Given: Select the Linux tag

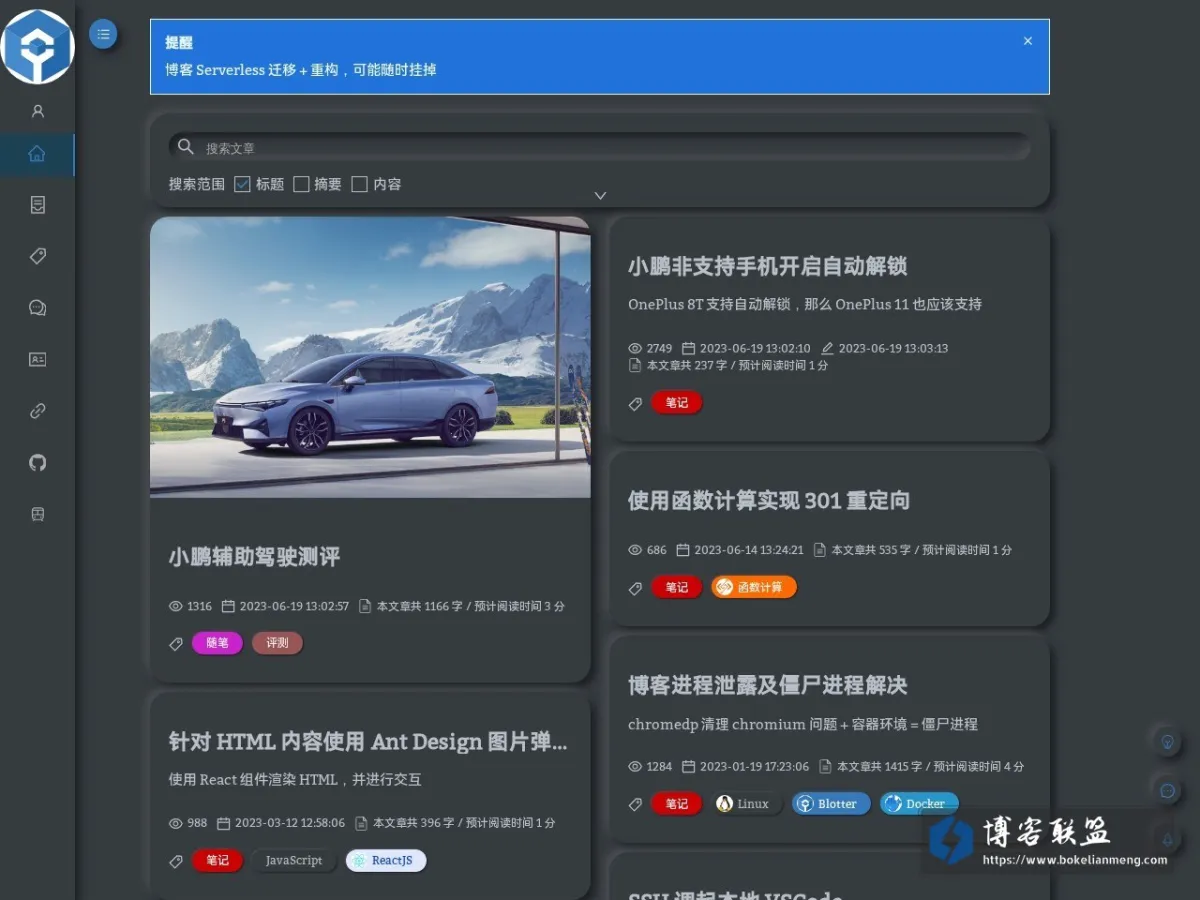Looking at the screenshot, I should 747,804.
